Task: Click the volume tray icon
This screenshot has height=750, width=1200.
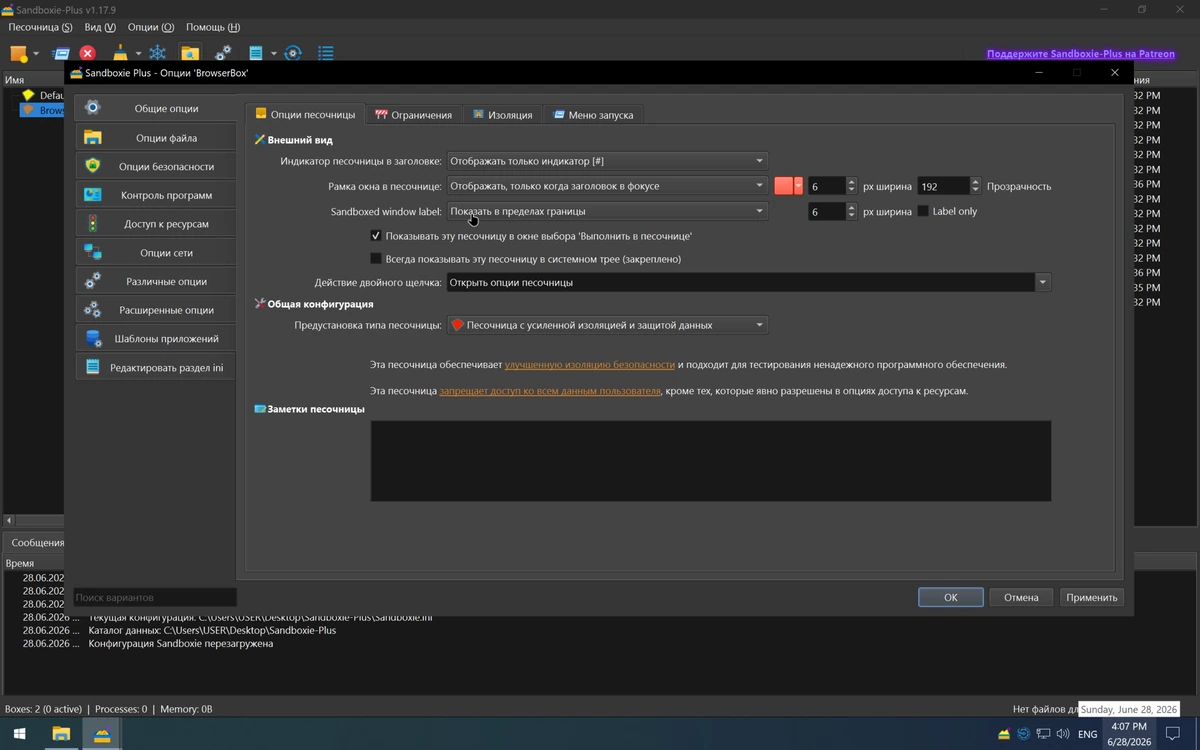Action: 1063,734
